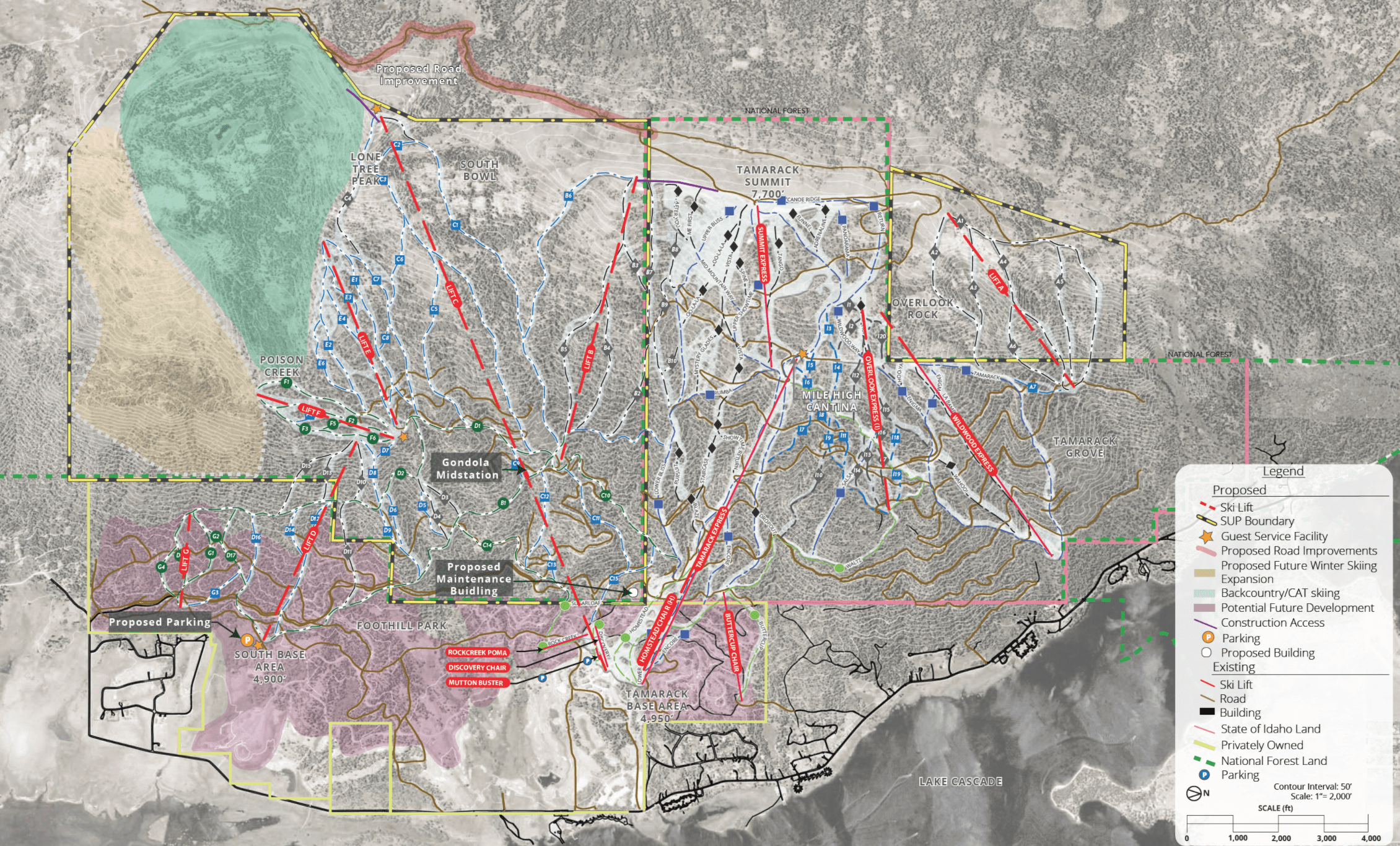The image size is (1400, 846).
Task: Select the WILDWOOD EXPRESS lift label
Action: [x=973, y=442]
